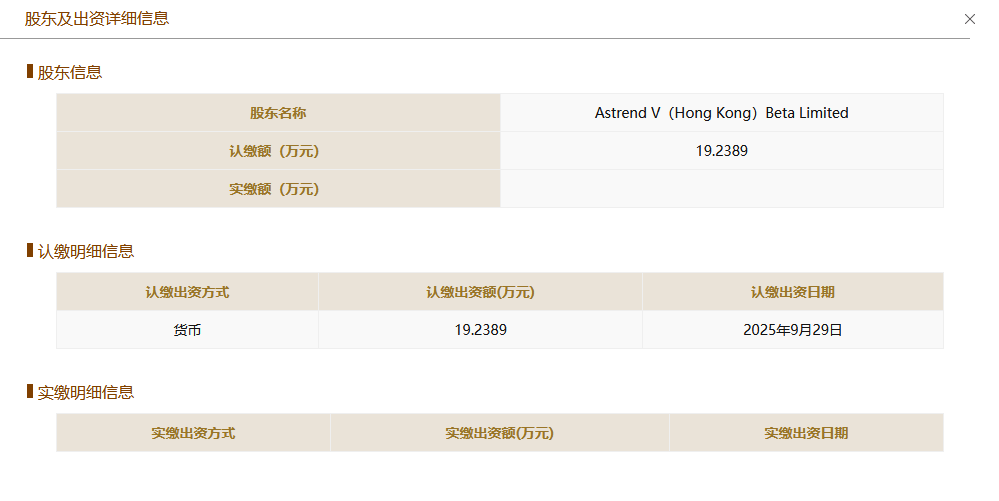Select the 股东名称 label cell
The width and height of the screenshot is (999, 501).
click(x=278, y=113)
